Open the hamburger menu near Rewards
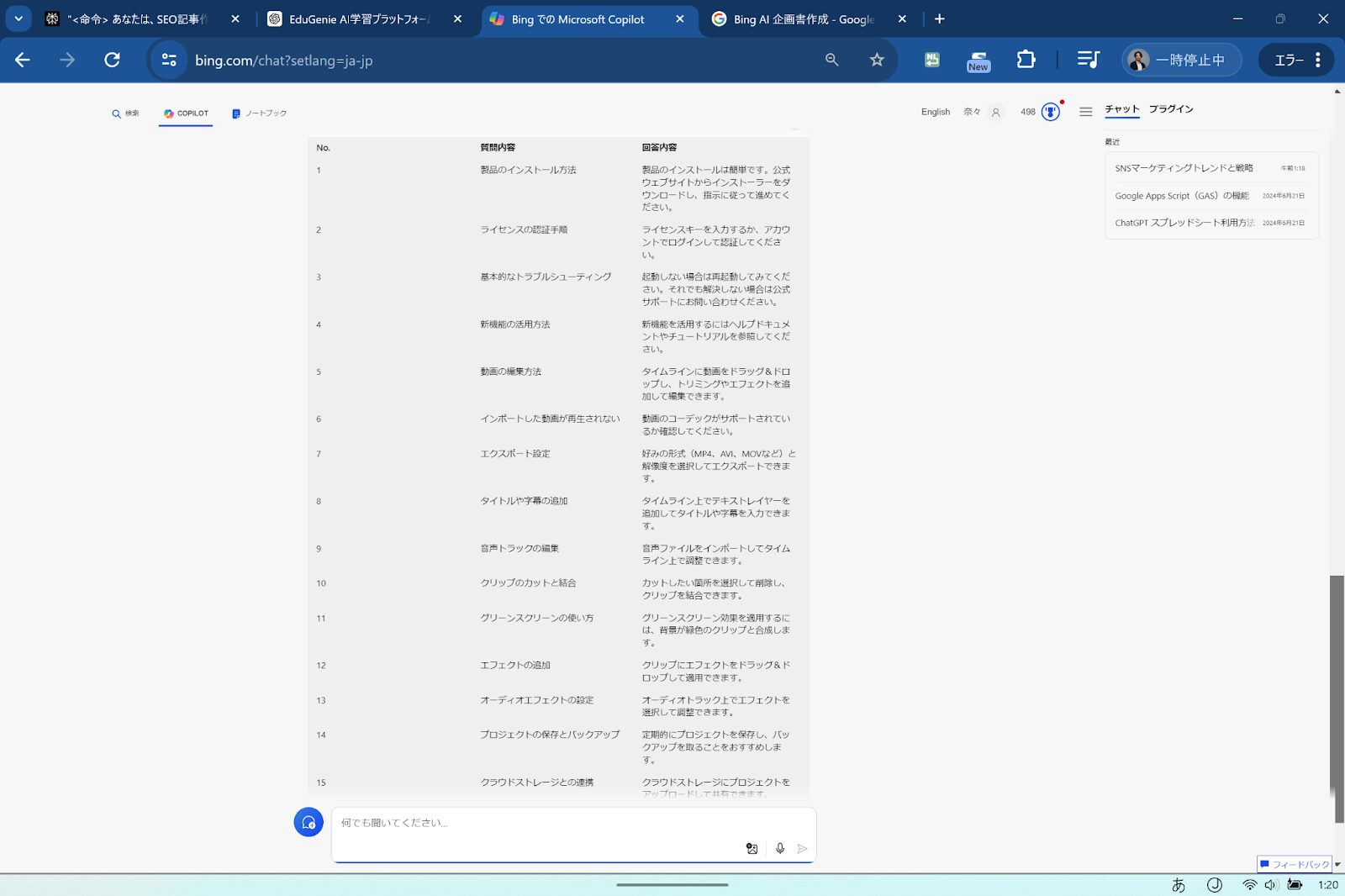The image size is (1345, 896). pyautogui.click(x=1085, y=112)
